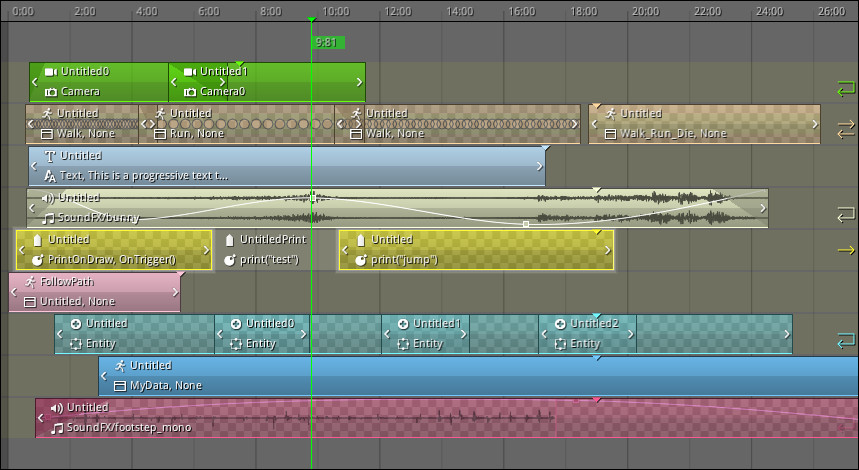
Task: Click the "Untitled, None" label in FollowPath clip
Action: click(77, 302)
